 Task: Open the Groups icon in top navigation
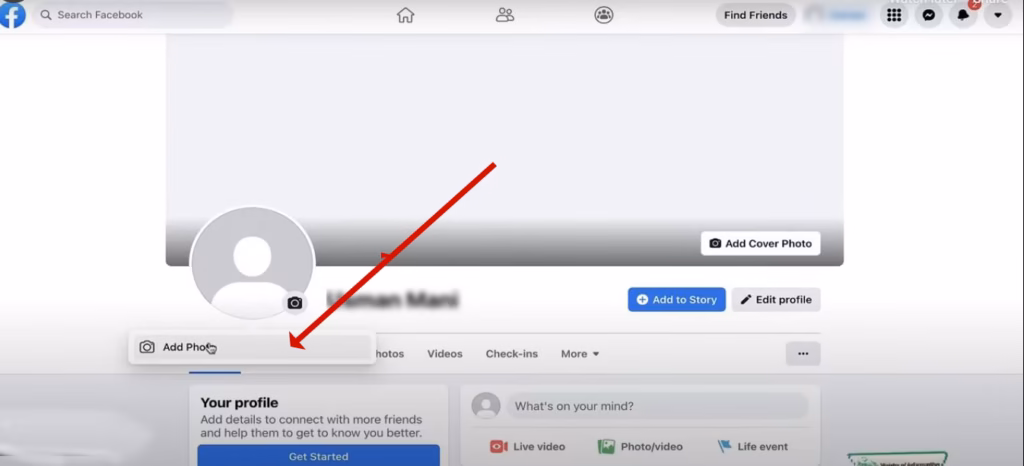(604, 15)
